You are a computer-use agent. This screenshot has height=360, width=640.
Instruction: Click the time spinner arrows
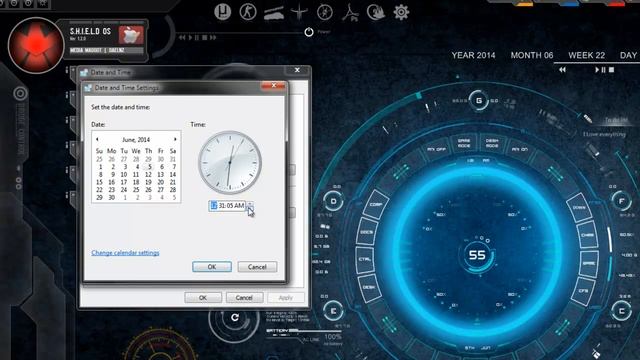(250, 206)
